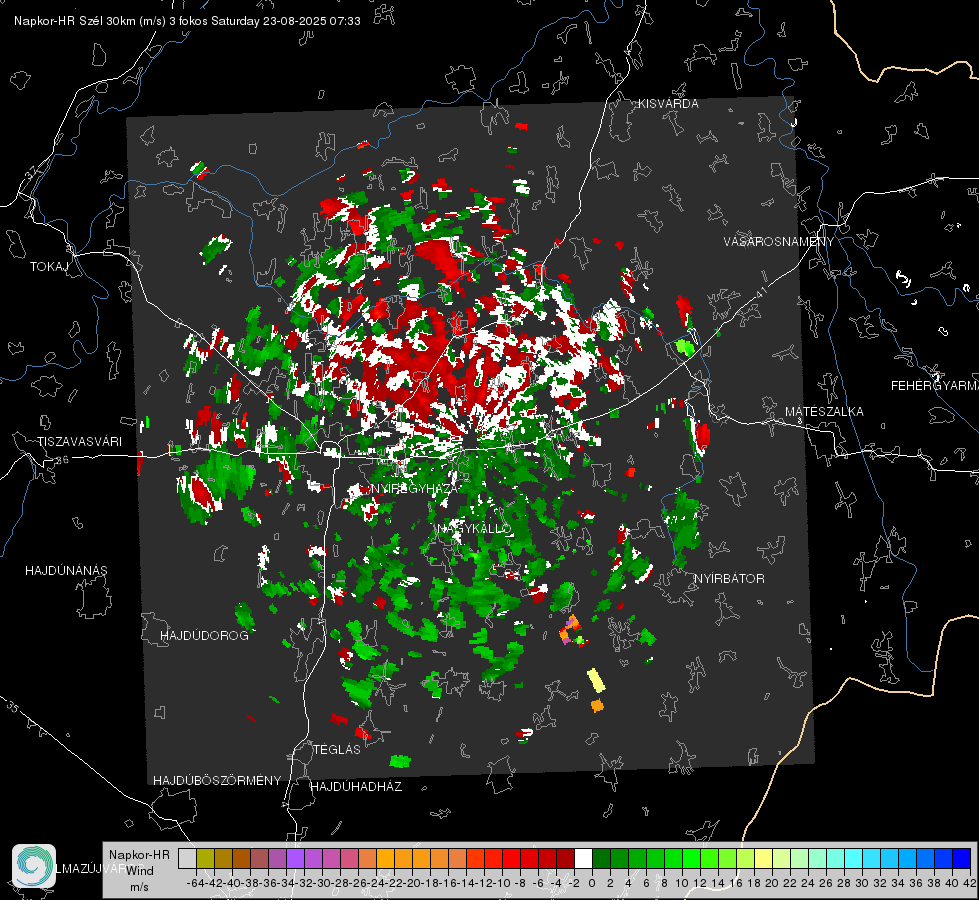Select the TÉGLÁS town label

coord(337,750)
